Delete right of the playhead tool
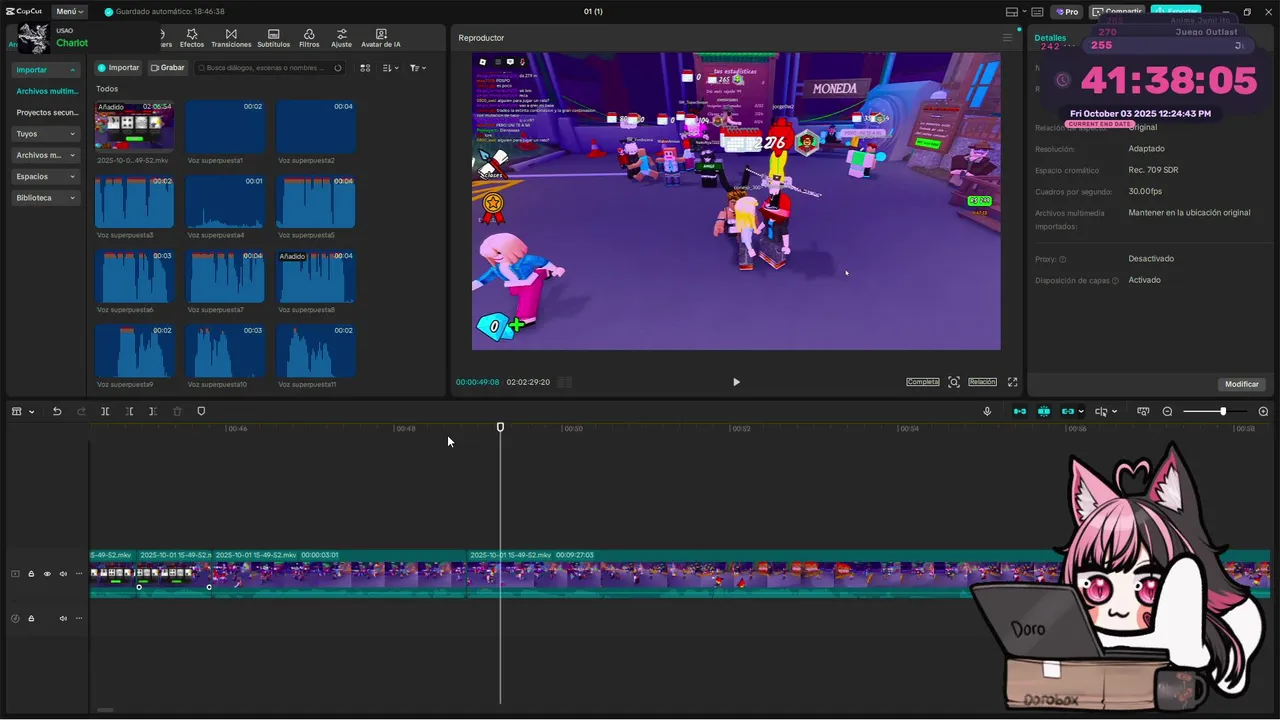1280x720 pixels. [x=153, y=411]
